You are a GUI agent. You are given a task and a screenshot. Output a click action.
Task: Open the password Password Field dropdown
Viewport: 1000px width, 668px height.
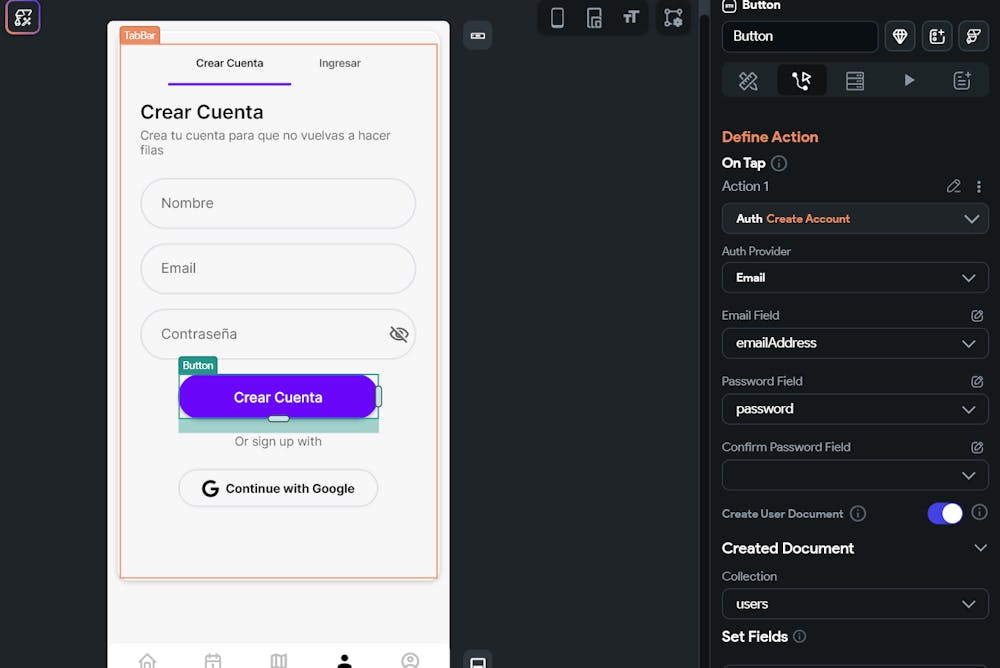pyautogui.click(x=855, y=409)
